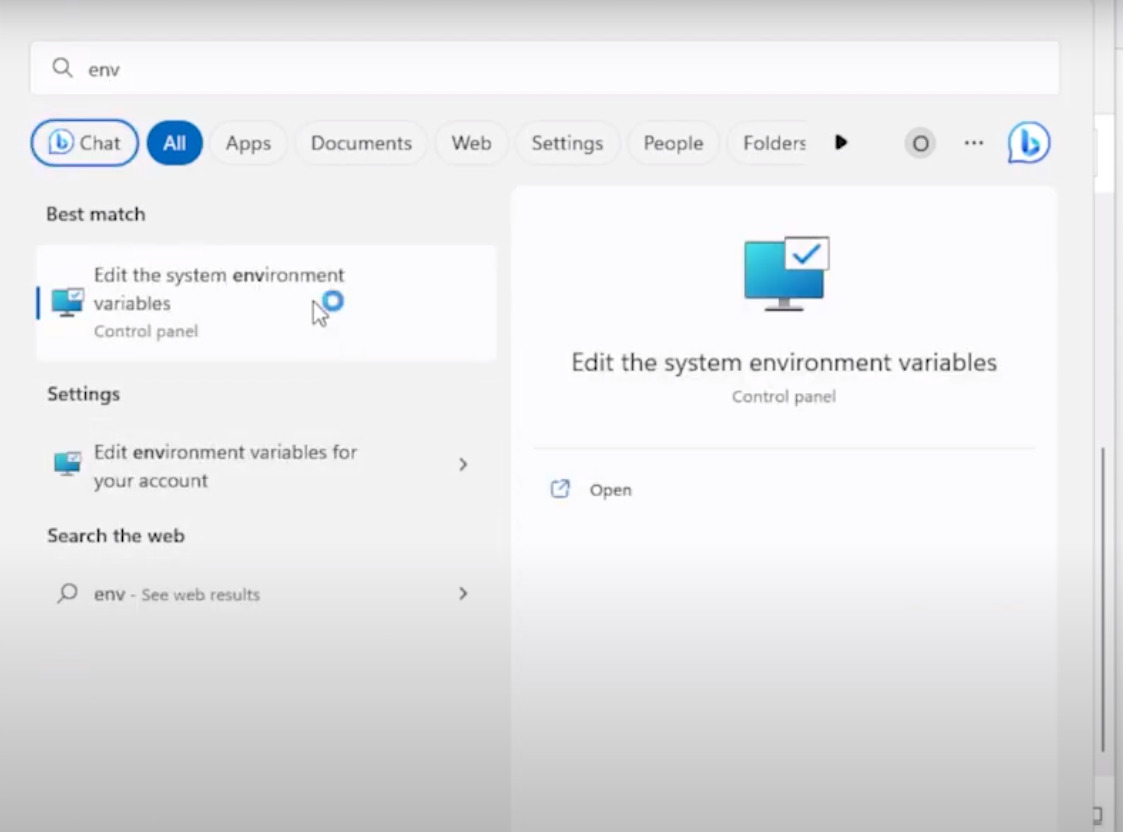Click the Open external-link icon
Image resolution: width=1123 pixels, height=832 pixels.
tap(560, 489)
